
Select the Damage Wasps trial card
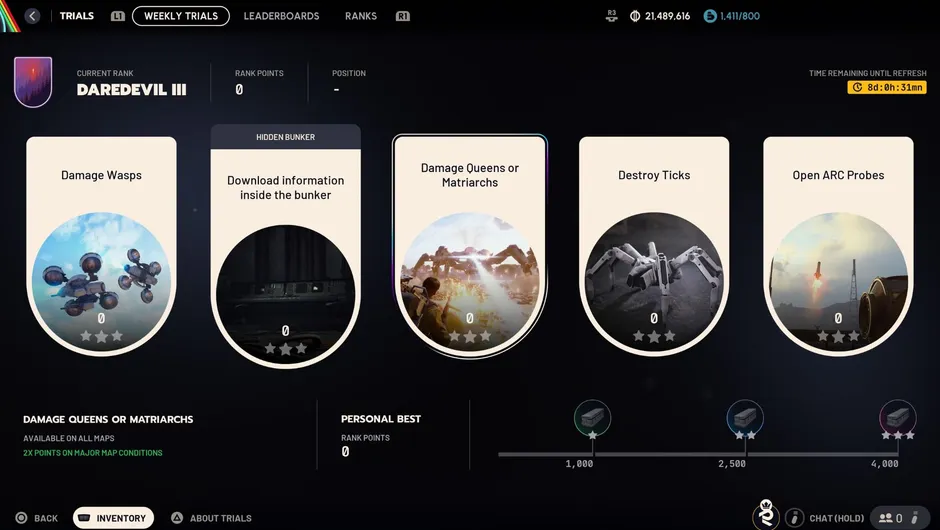click(x=101, y=246)
